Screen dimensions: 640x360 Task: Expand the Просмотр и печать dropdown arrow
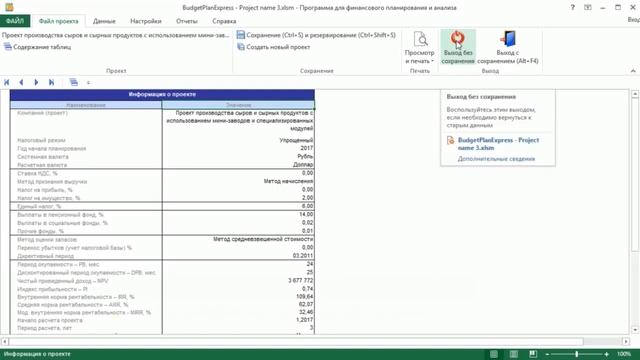point(432,61)
